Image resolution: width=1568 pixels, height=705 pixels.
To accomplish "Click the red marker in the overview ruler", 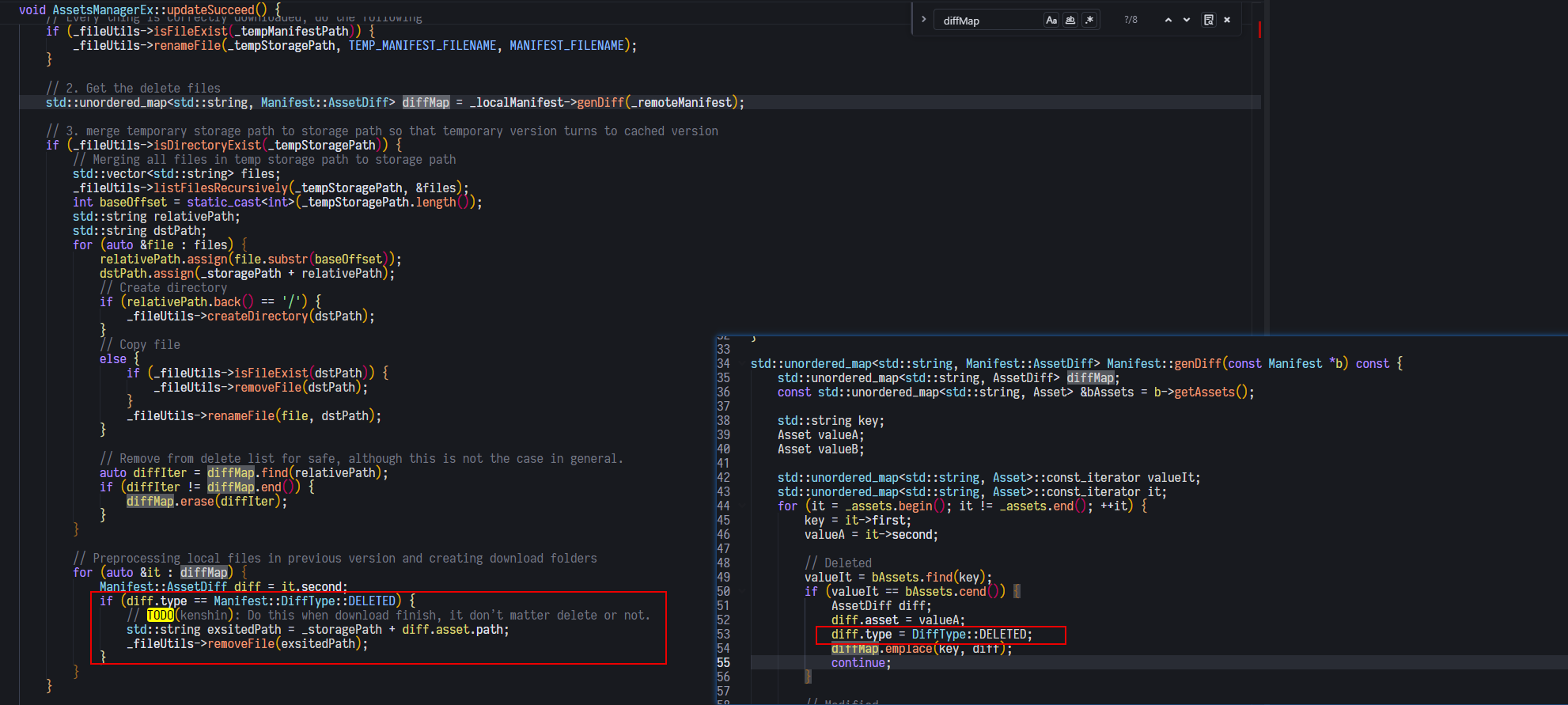I will 1259,30.
